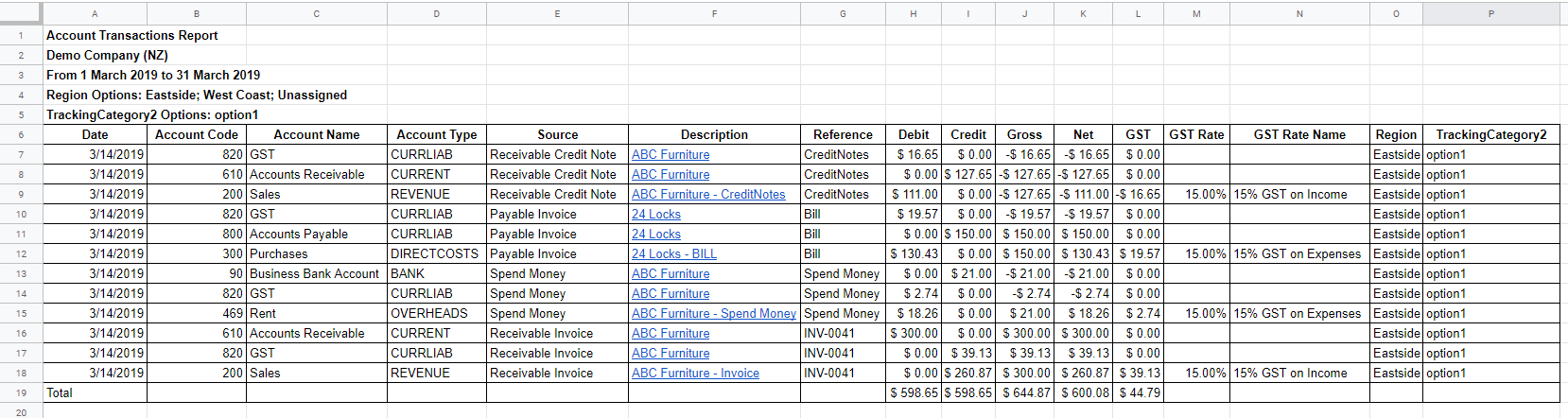Click the 'DIRECTCOSTS' account type cell
This screenshot has height=418, width=1568.
tap(435, 254)
